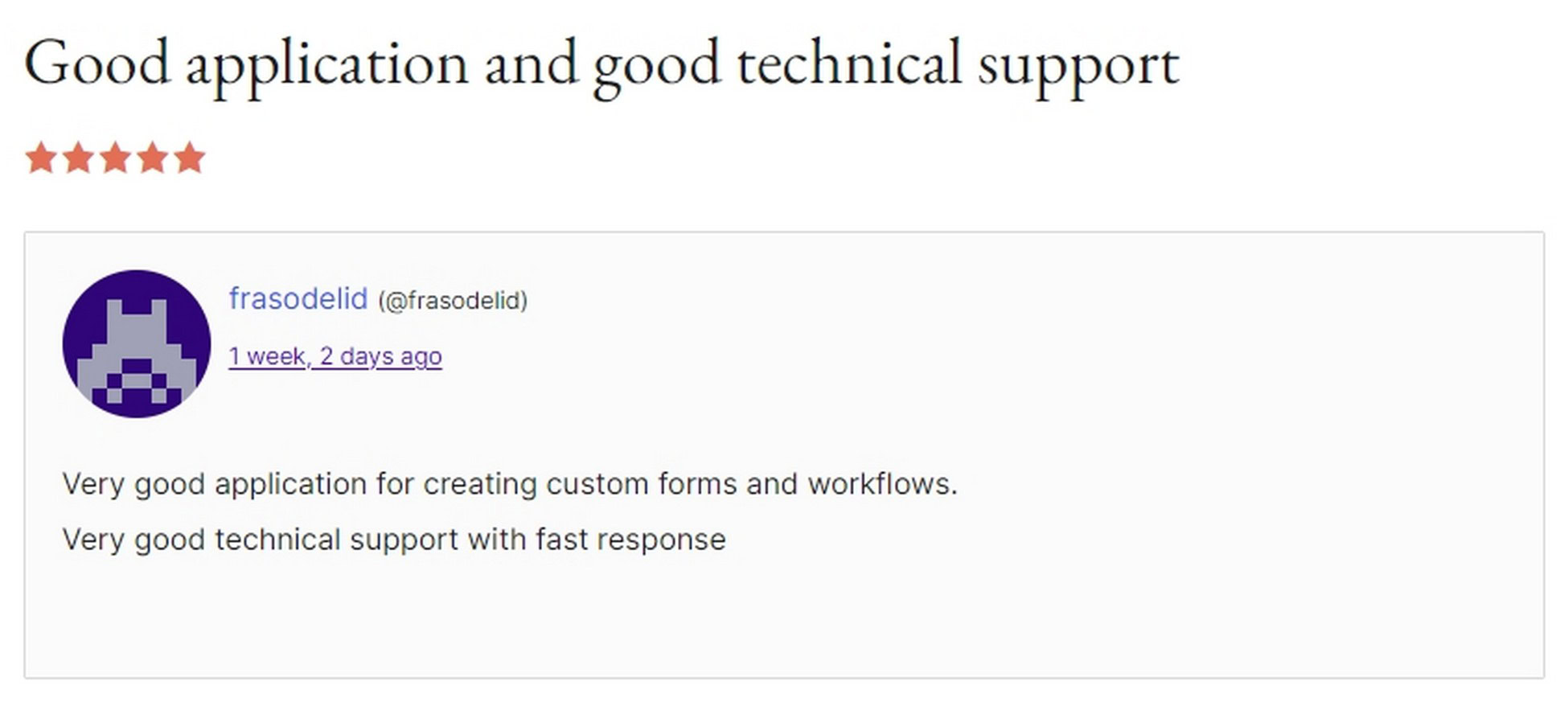Open the frasodelid username profile link
1568x702 pixels.
(298, 298)
